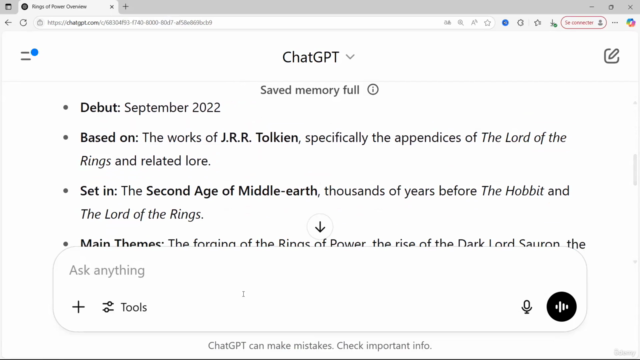The height and width of the screenshot is (360, 640).
Task: Open browser settings and more menu
Action: (x=615, y=22)
